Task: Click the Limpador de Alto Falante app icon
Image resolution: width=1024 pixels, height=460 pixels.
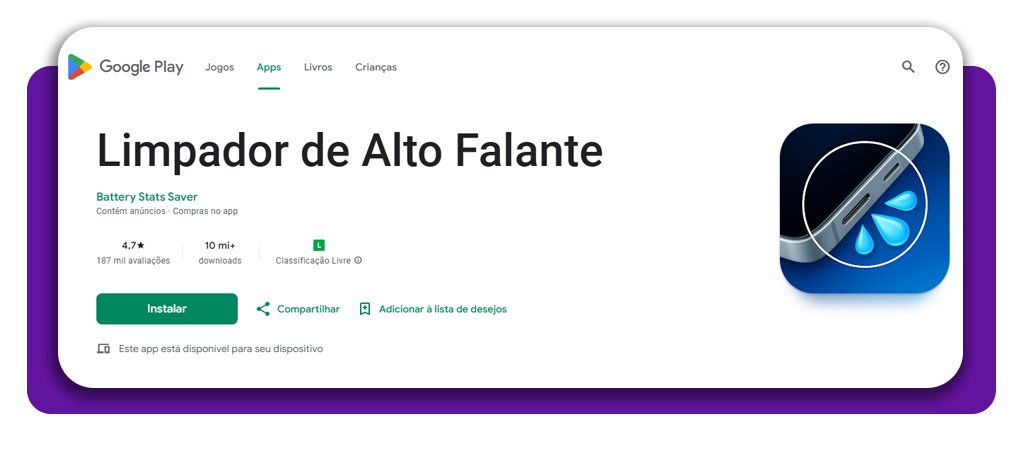Action: click(x=864, y=208)
